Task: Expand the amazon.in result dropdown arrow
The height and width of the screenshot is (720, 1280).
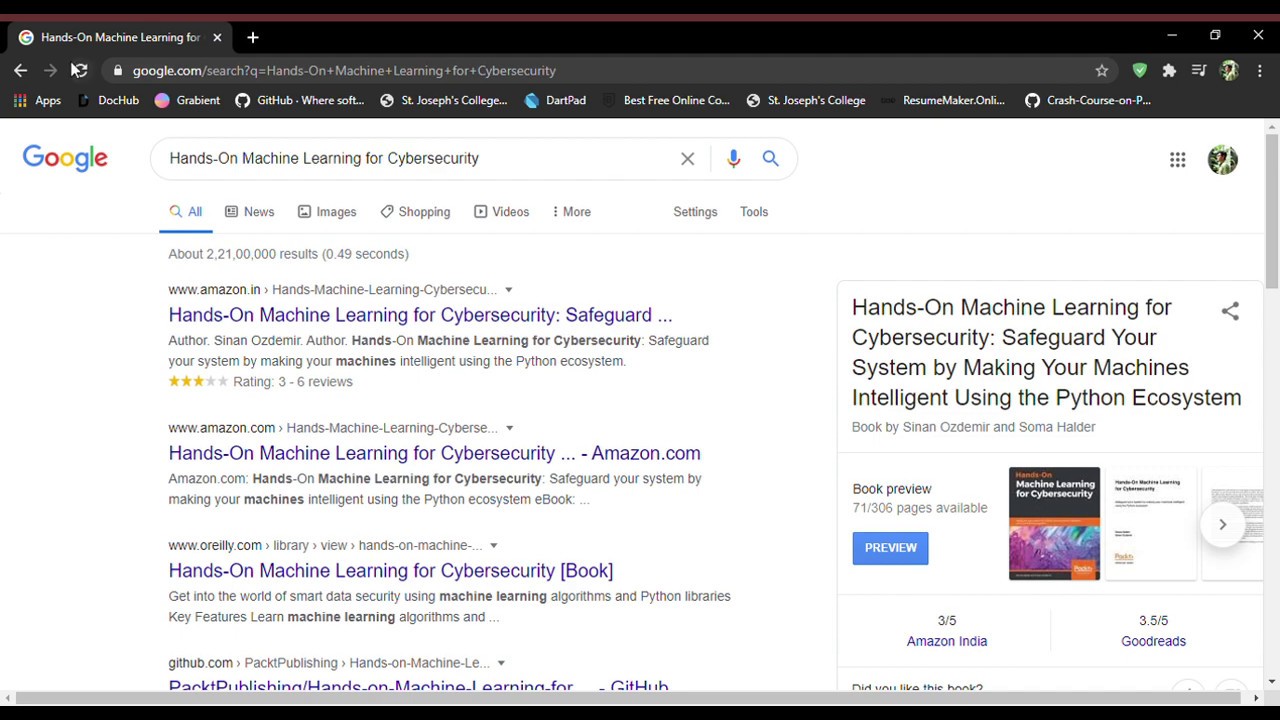Action: [x=508, y=290]
